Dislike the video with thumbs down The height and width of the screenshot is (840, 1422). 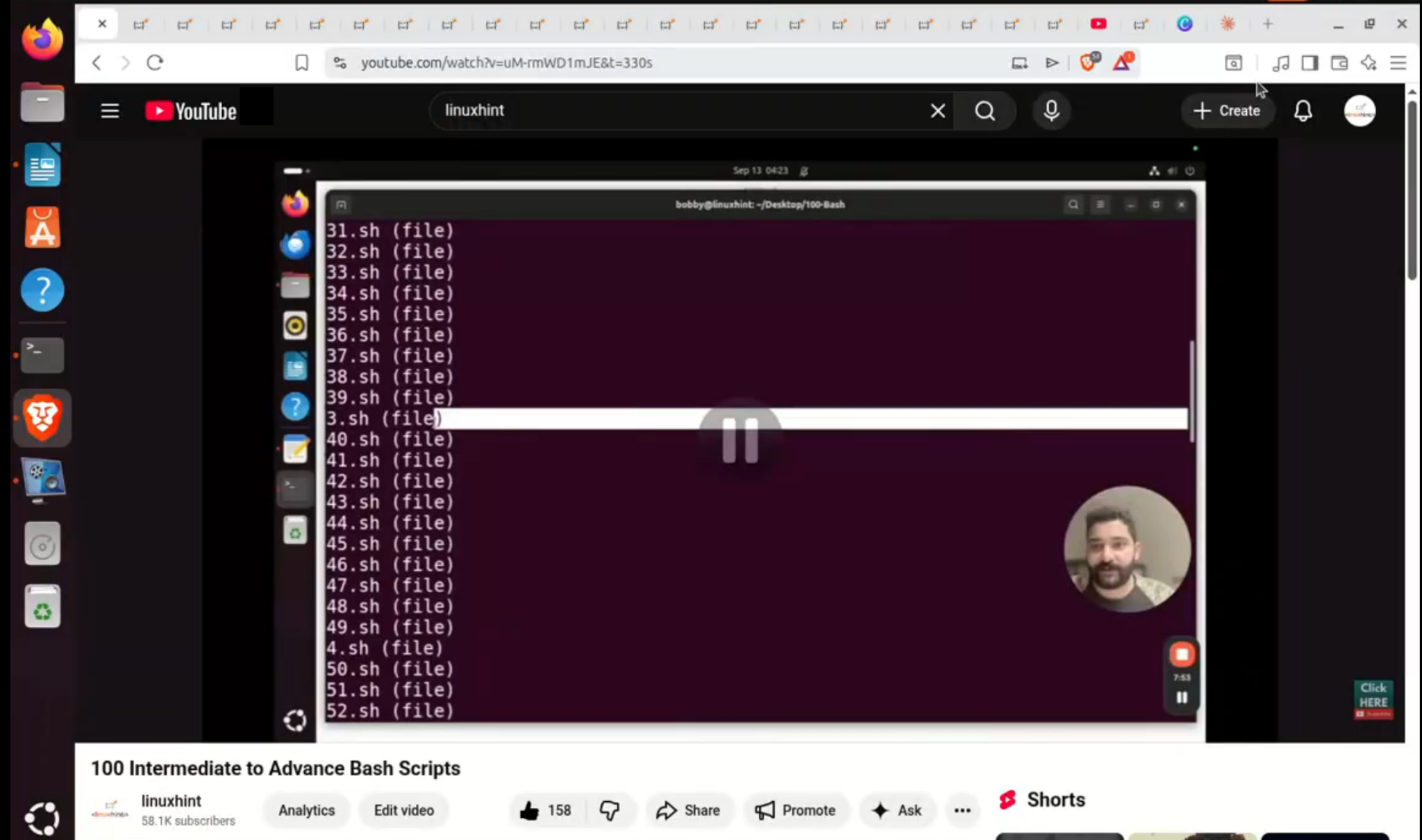point(610,810)
